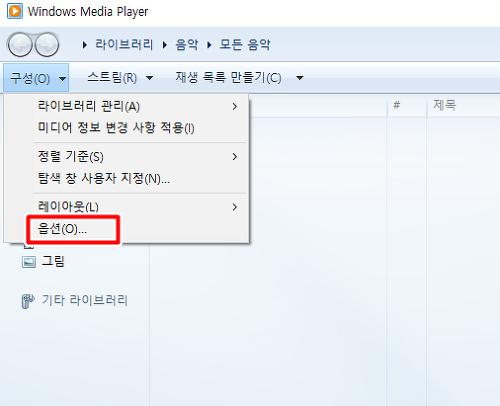Open 레이아웃(L) submenu
Image resolution: width=500 pixels, height=406 pixels.
point(127,207)
